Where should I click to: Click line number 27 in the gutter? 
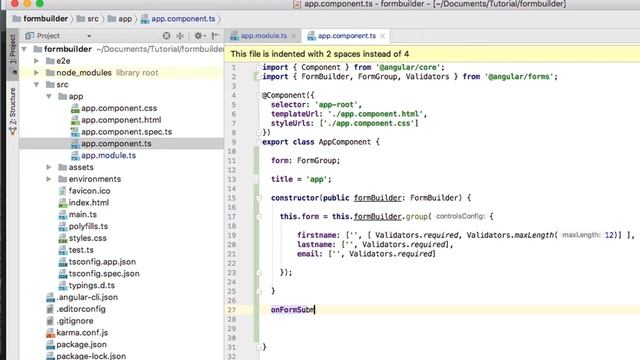[x=232, y=310]
